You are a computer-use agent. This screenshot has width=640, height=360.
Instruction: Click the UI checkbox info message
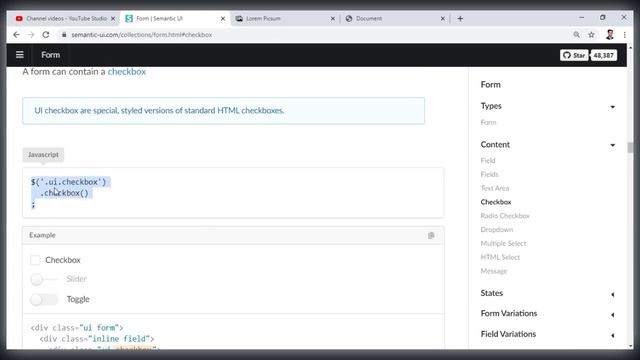223,111
